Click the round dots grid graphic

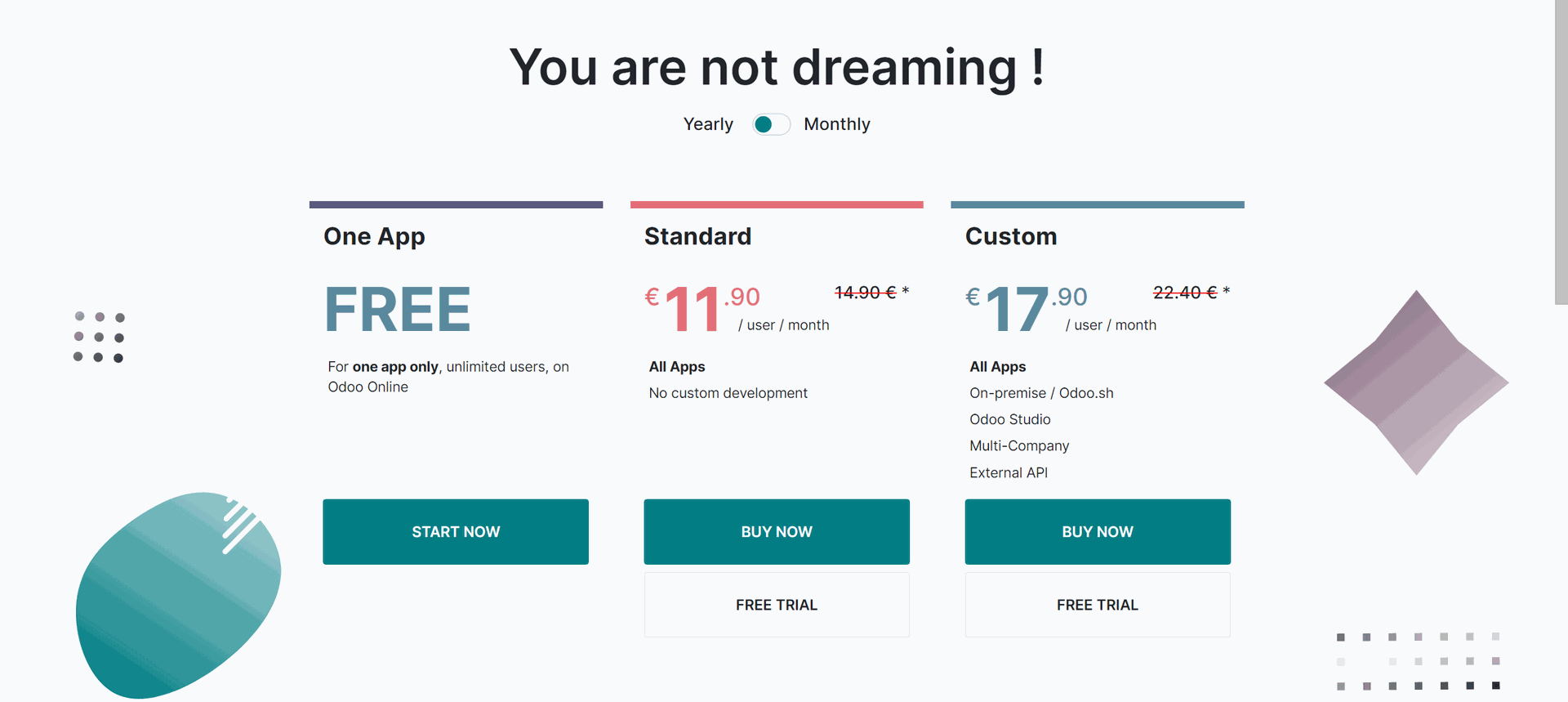pos(99,337)
